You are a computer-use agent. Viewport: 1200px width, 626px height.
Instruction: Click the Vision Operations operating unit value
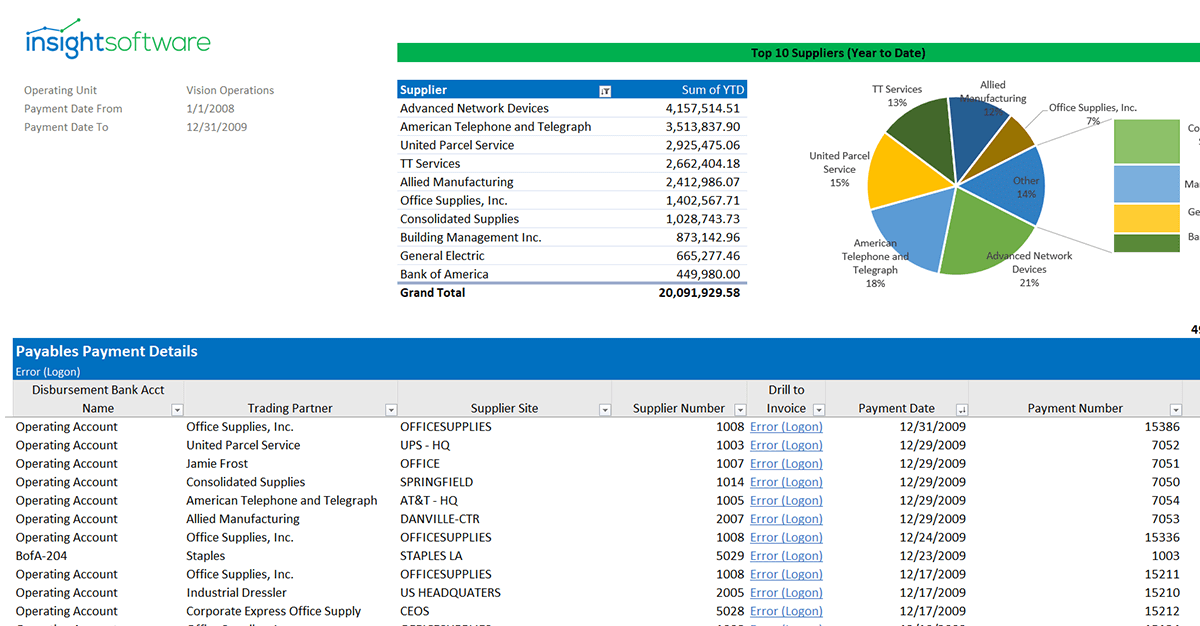230,90
